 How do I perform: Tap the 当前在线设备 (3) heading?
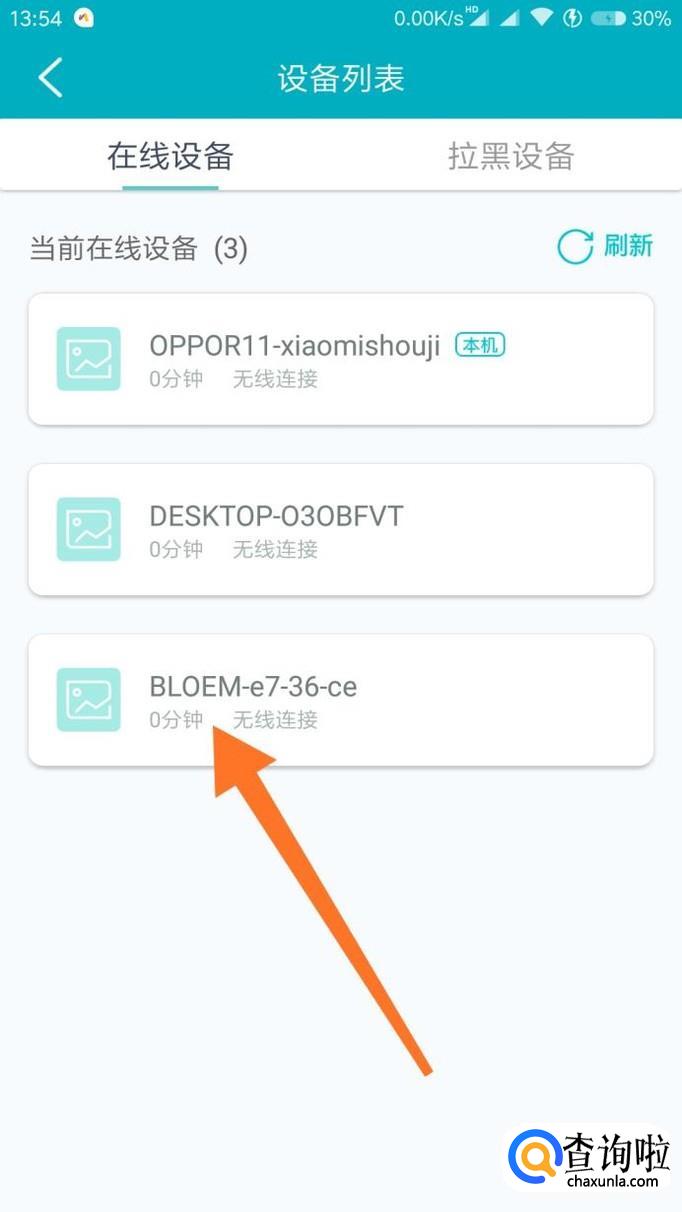[138, 248]
